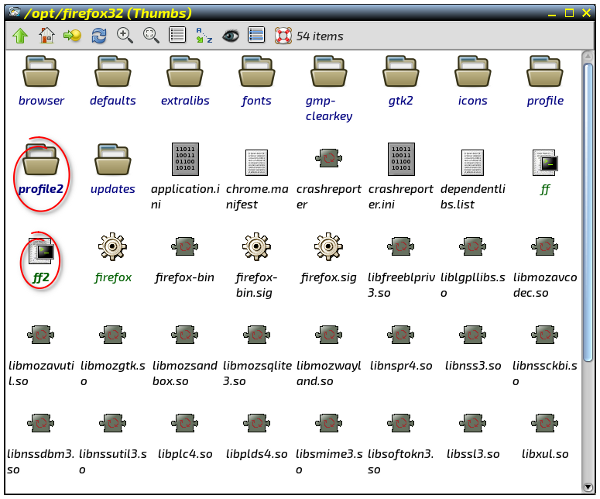Switch the list details view icon
The height and width of the screenshot is (499, 600).
click(177, 35)
